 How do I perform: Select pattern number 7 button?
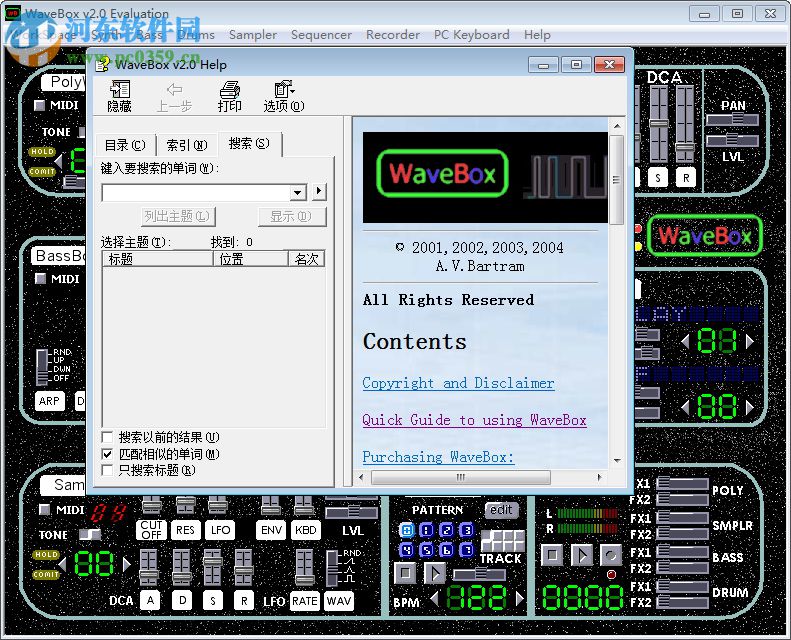[x=467, y=550]
